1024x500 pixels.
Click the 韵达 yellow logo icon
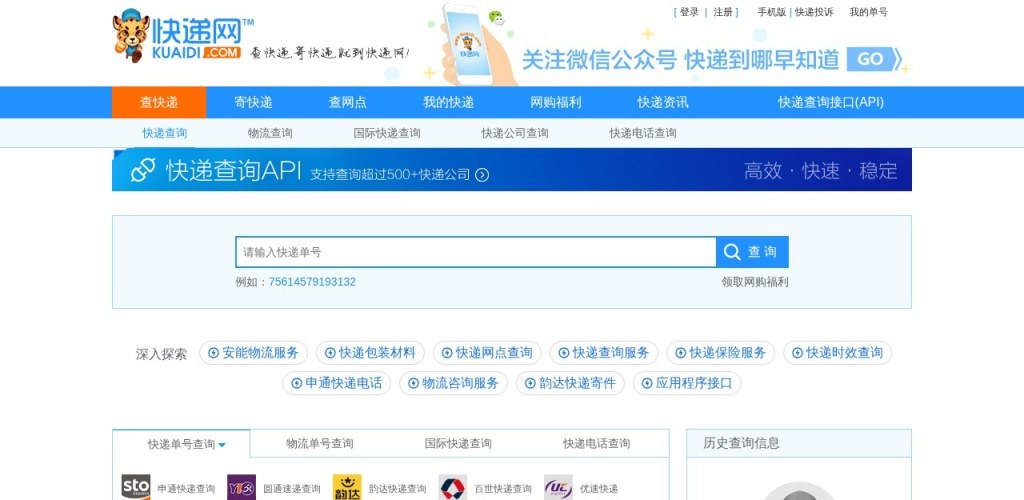point(347,487)
